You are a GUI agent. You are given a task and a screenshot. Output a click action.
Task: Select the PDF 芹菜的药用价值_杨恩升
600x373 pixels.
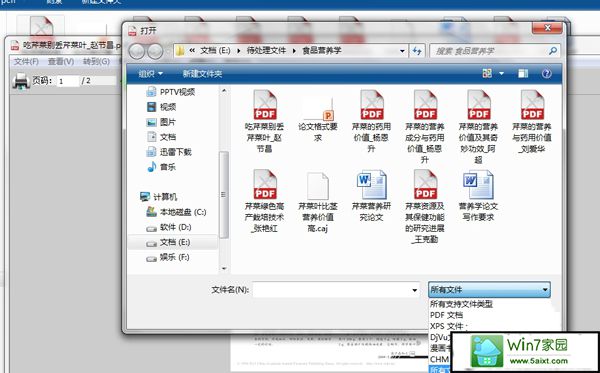371,122
